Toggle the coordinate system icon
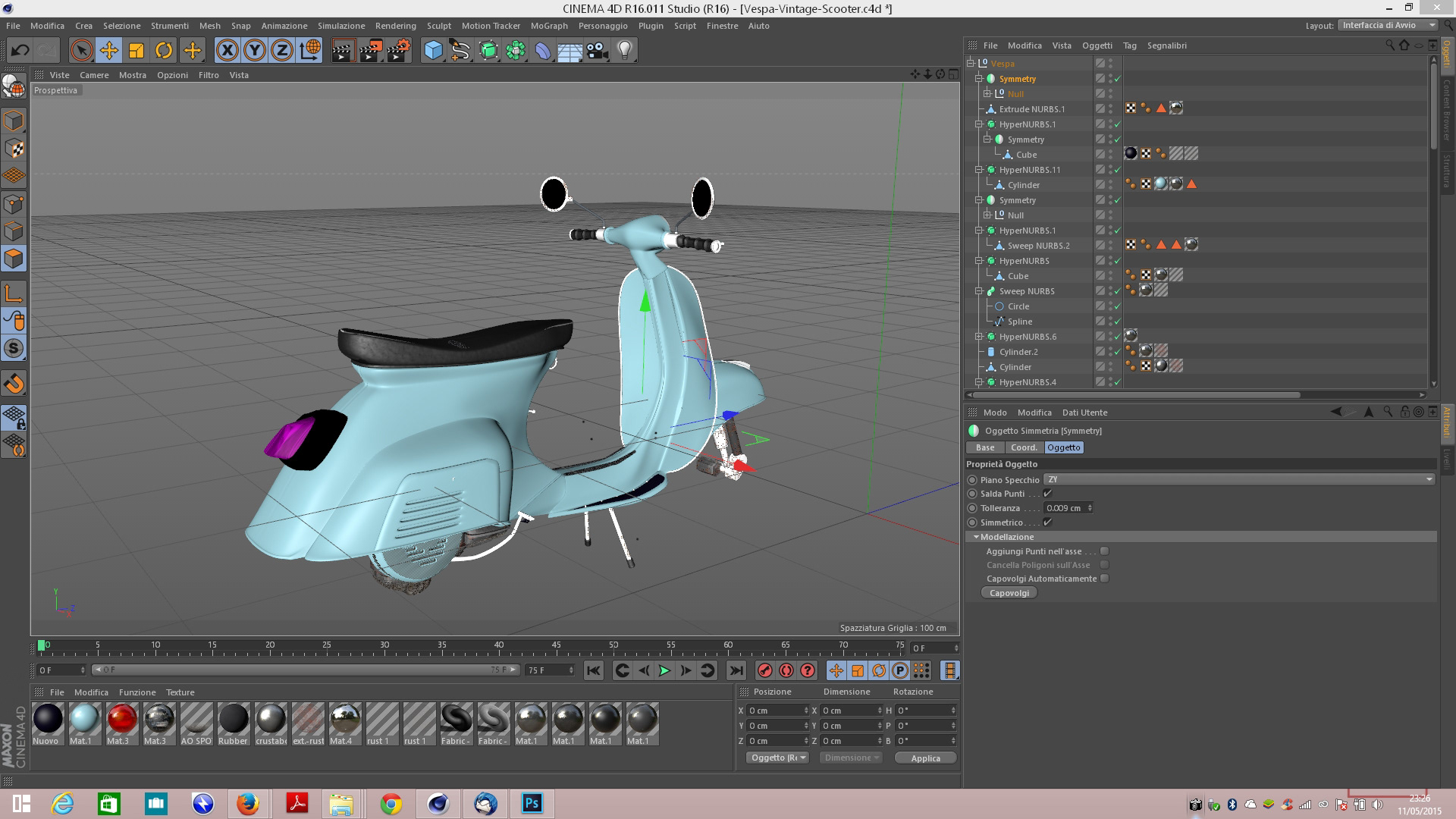Image resolution: width=1456 pixels, height=819 pixels. pos(310,51)
